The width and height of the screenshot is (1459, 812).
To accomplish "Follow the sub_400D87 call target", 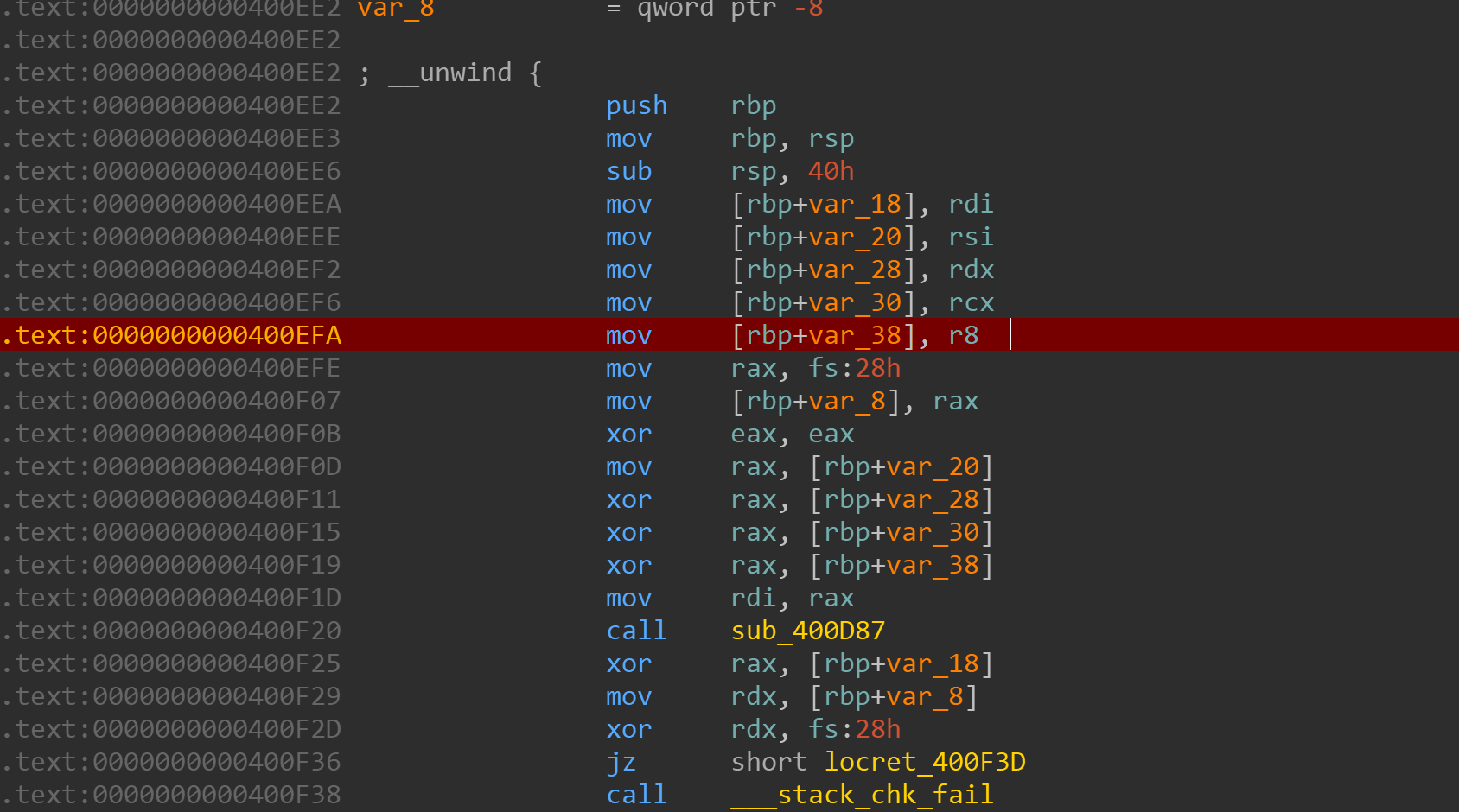I will coord(807,631).
